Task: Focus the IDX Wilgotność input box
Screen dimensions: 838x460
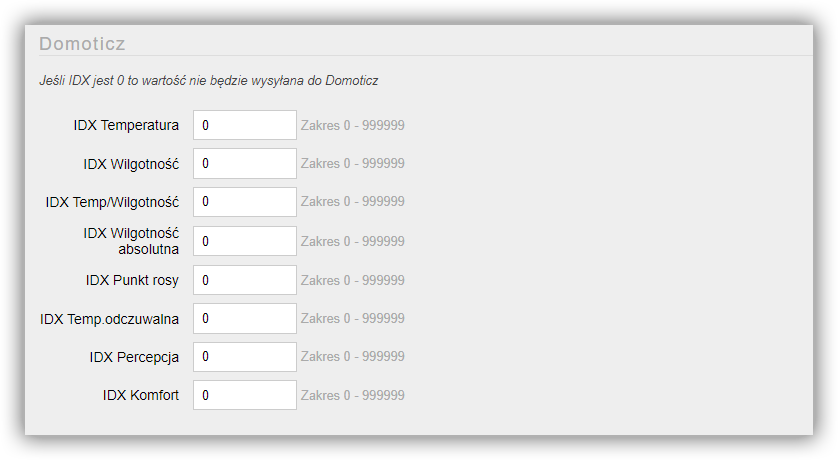Action: click(245, 163)
